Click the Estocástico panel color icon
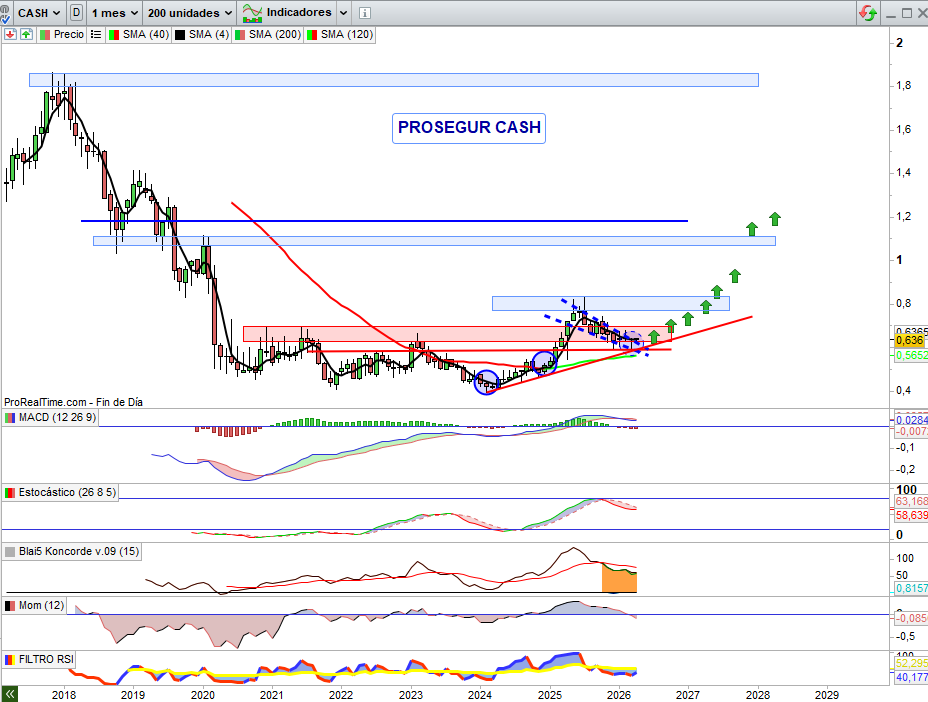This screenshot has width=928, height=702. pos(10,492)
